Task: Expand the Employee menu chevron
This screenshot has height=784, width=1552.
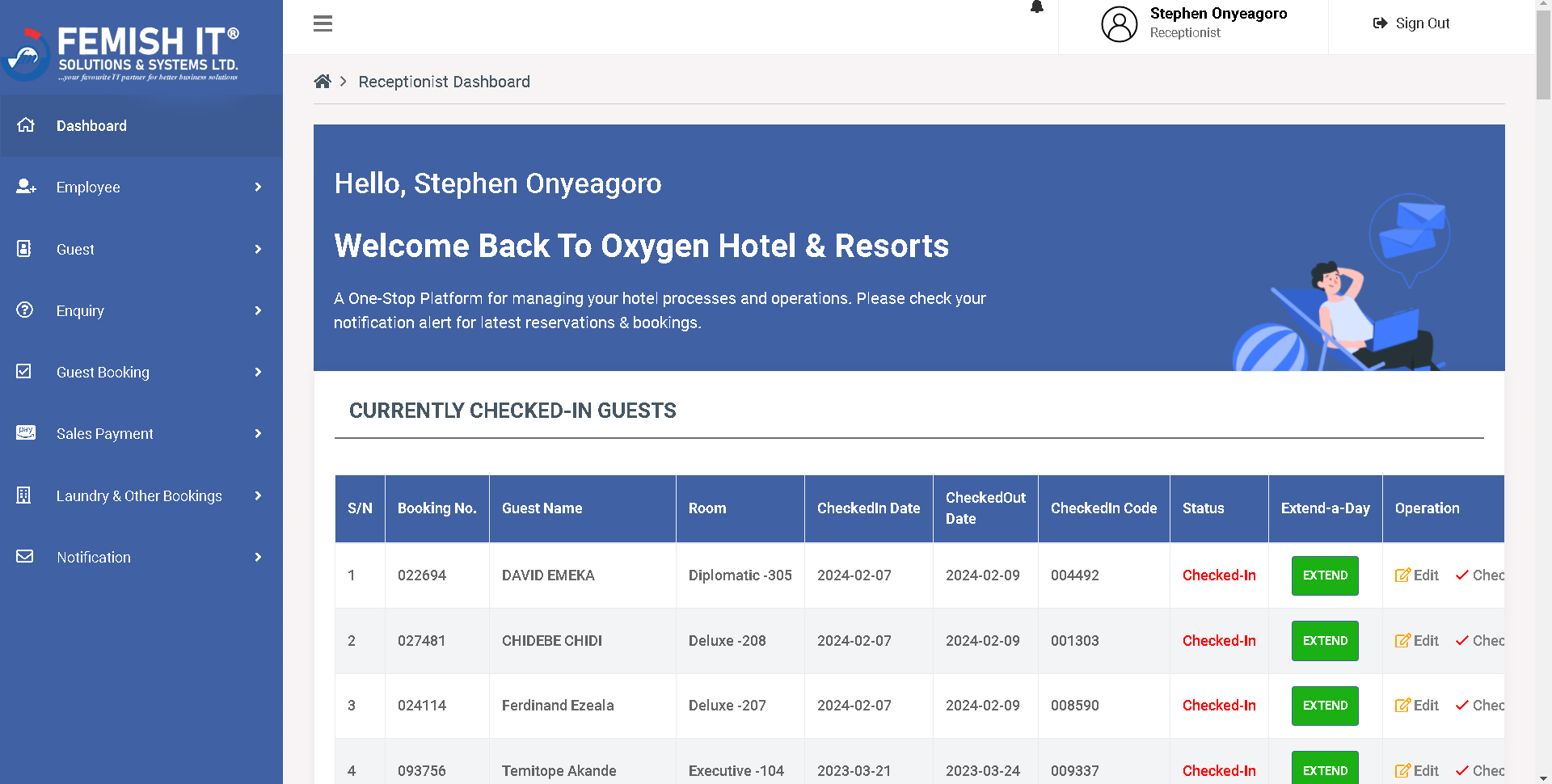Action: [259, 187]
